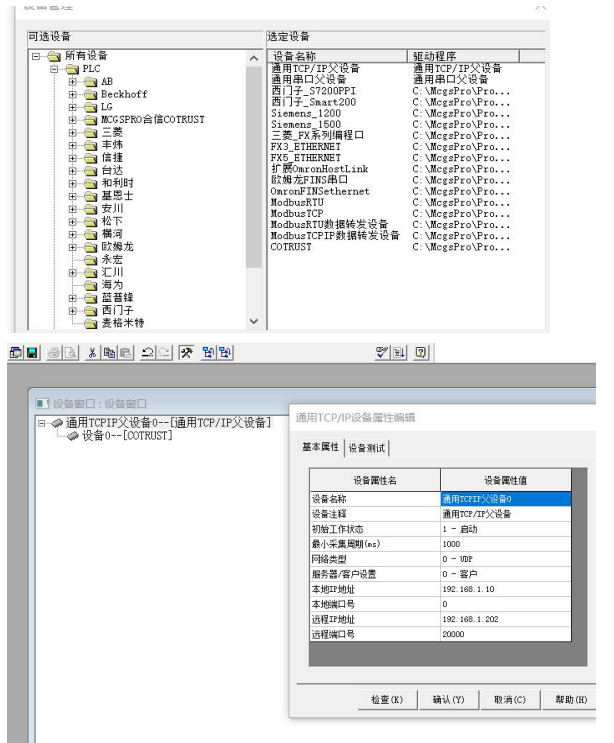The width and height of the screenshot is (614, 743).
Task: Click the 设备窗口 title bar icon
Action: click(x=42, y=404)
